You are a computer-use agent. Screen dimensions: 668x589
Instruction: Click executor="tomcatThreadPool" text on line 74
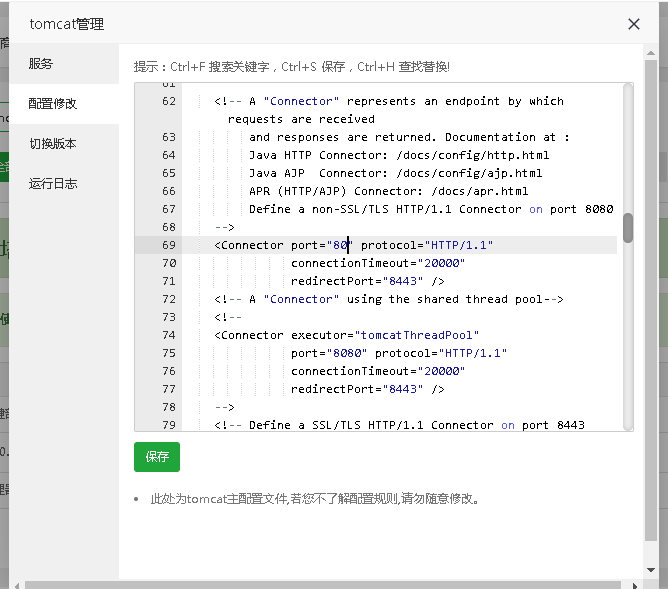pyautogui.click(x=385, y=335)
